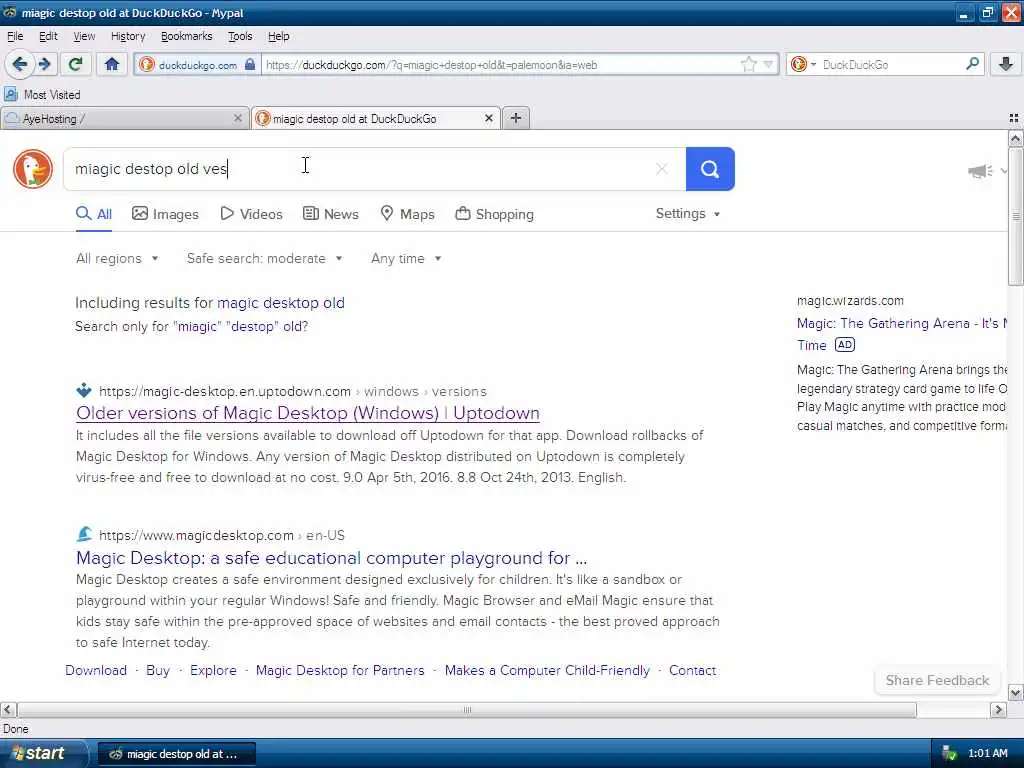The image size is (1024, 768).
Task: Clear the search query with X
Action: click(662, 169)
